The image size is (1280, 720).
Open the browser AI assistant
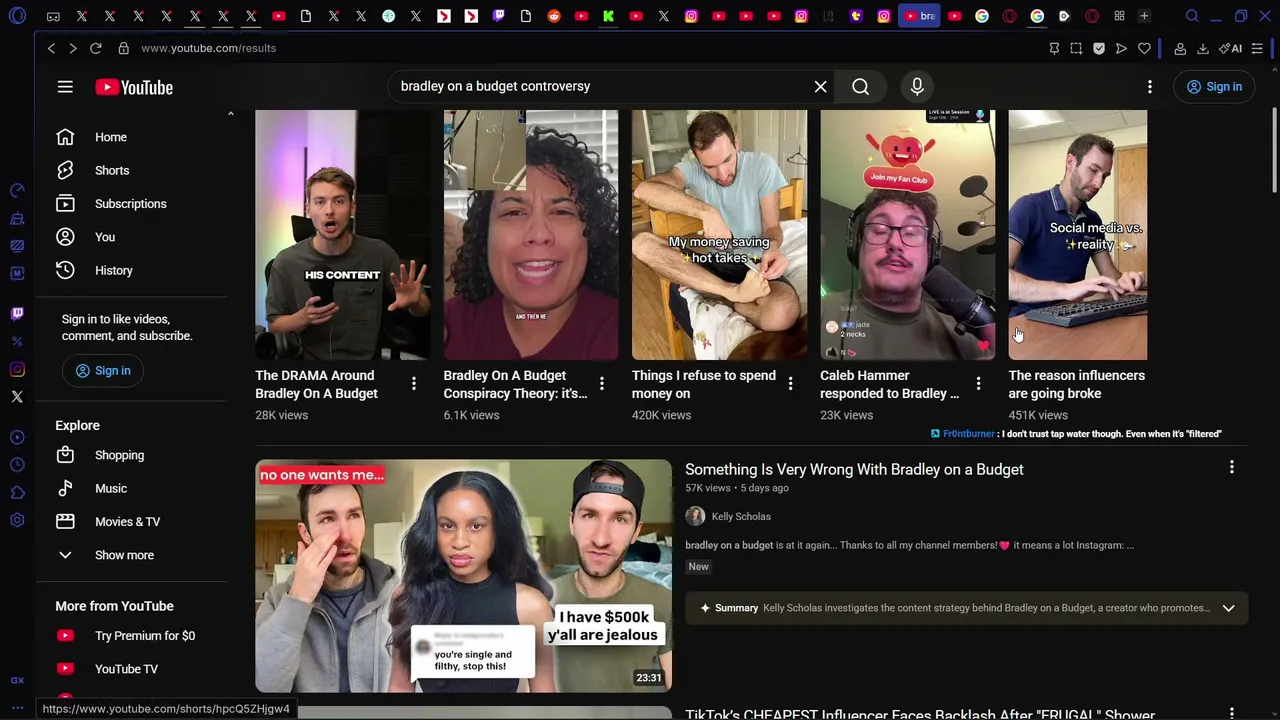point(1231,48)
